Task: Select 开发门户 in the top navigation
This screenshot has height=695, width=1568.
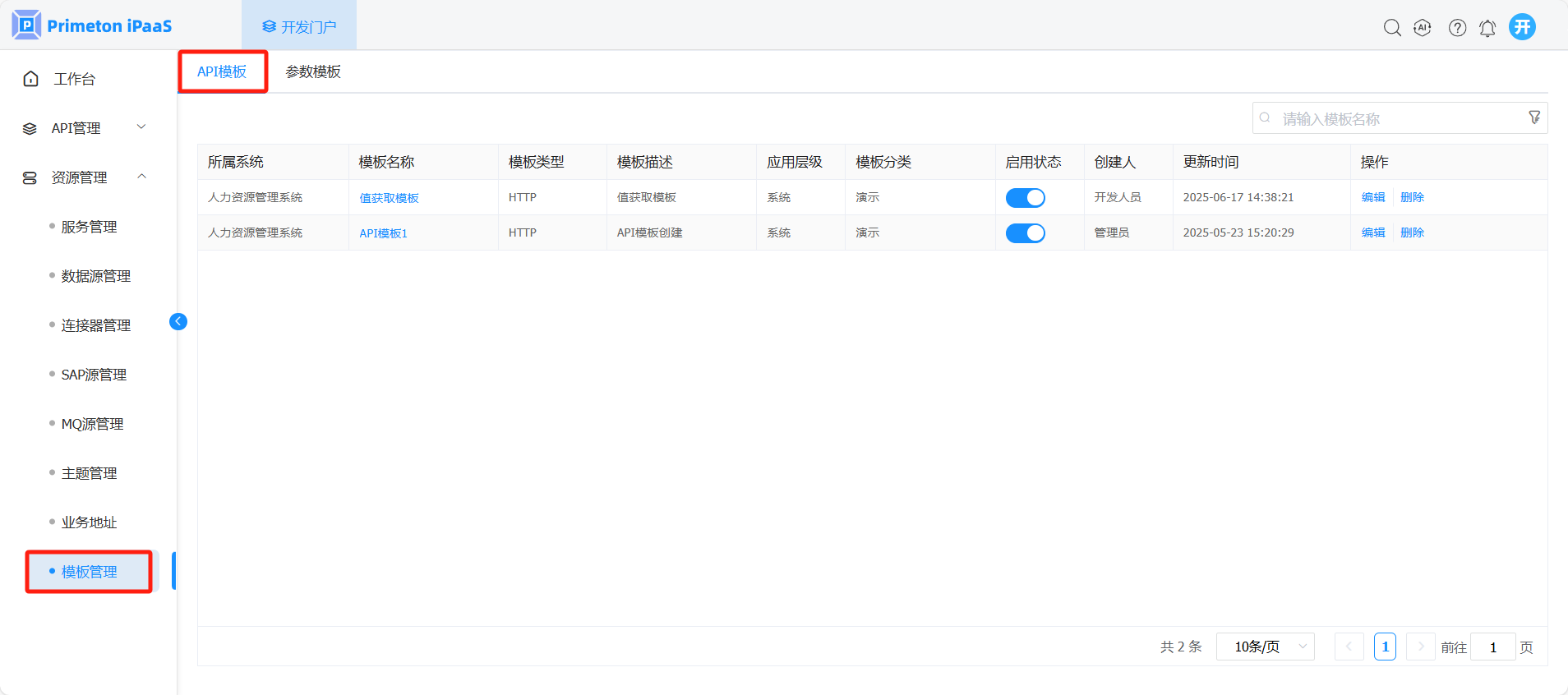Action: click(299, 27)
